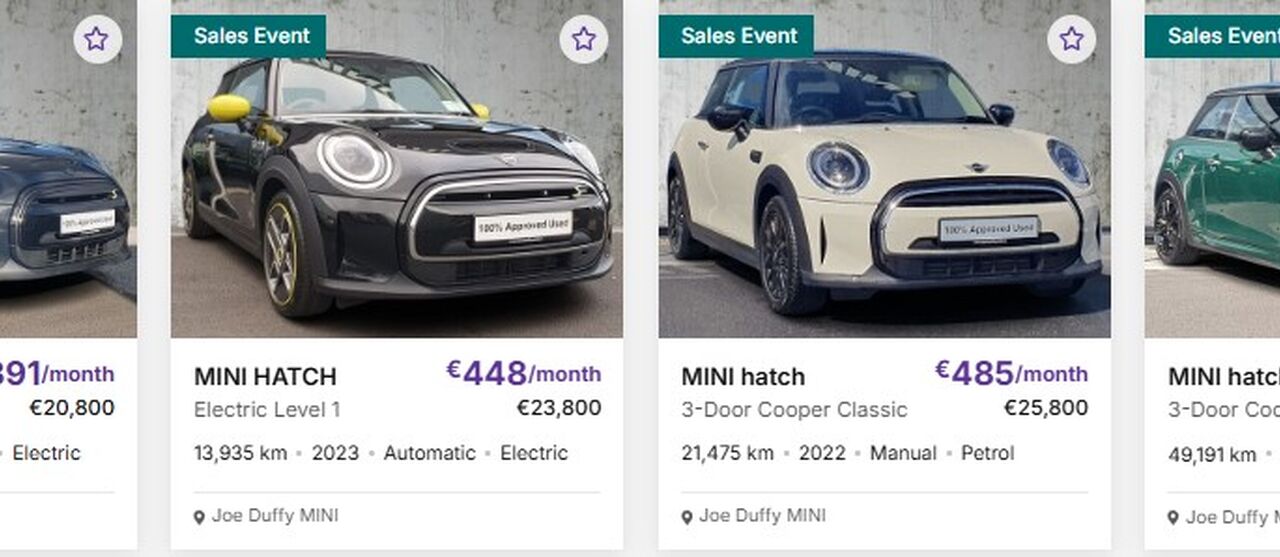This screenshot has width=1280, height=557.
Task: Select the €448/month finance price
Action: [524, 373]
